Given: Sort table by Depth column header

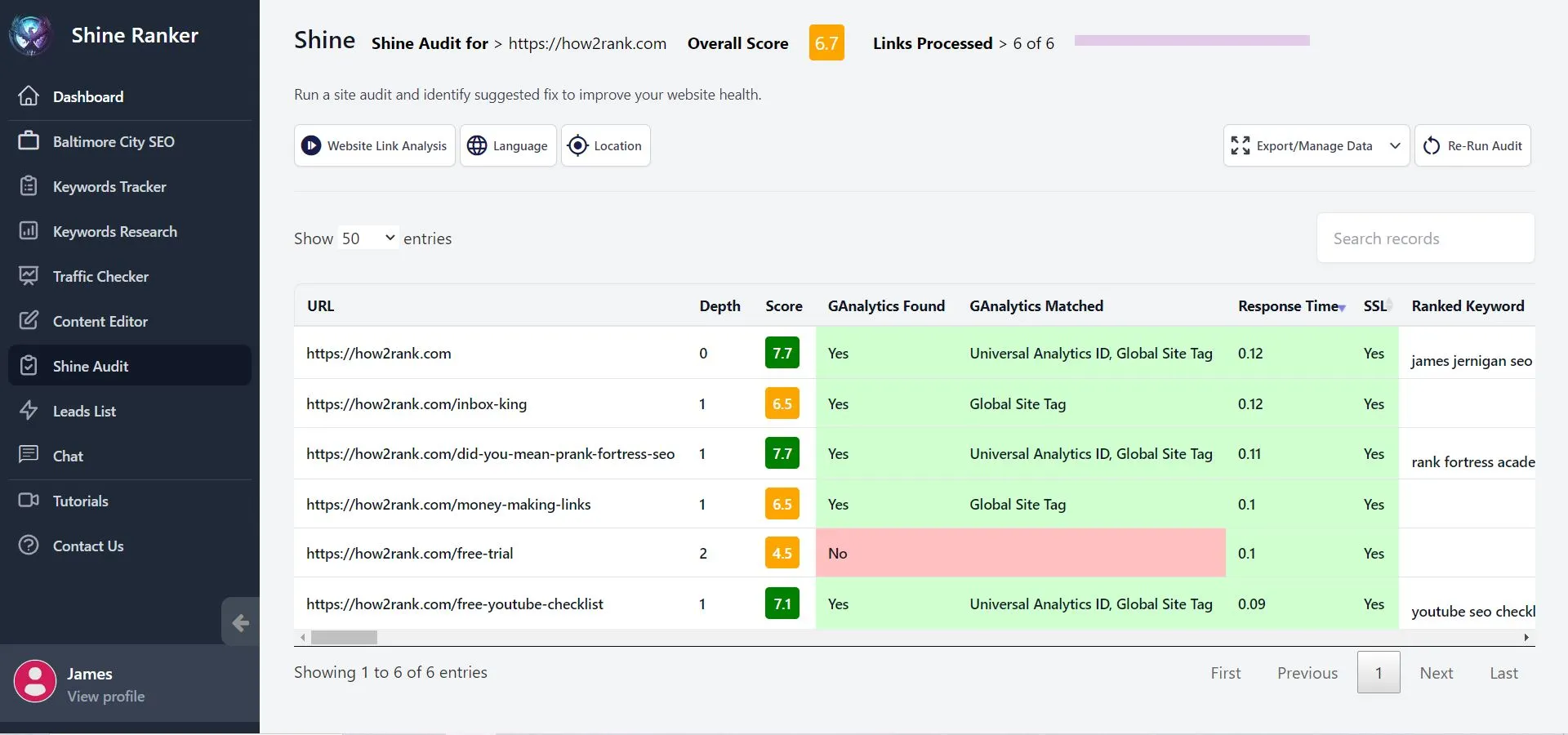Looking at the screenshot, I should 719,305.
